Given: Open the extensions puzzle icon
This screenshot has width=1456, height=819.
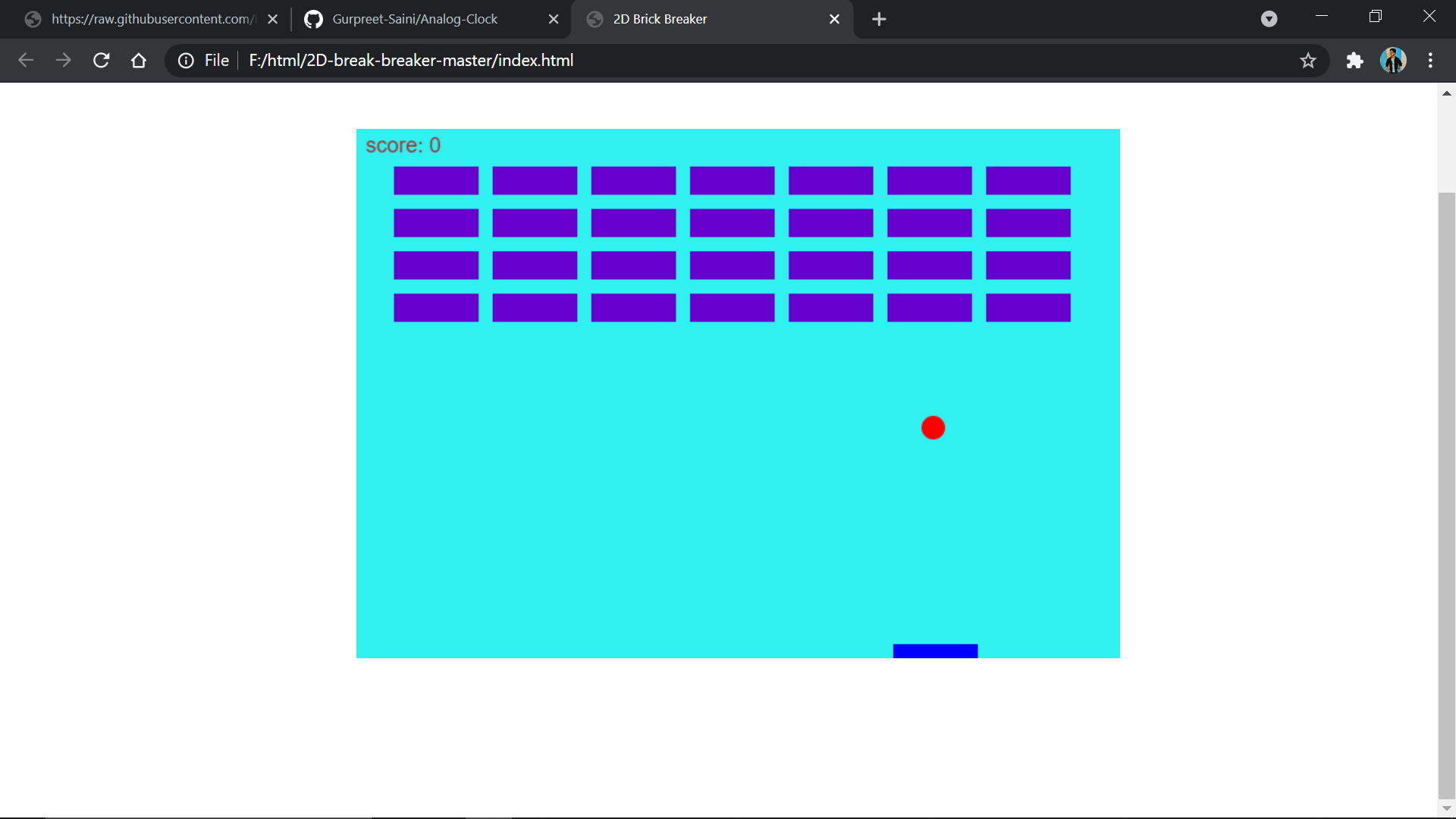Looking at the screenshot, I should coord(1354,61).
